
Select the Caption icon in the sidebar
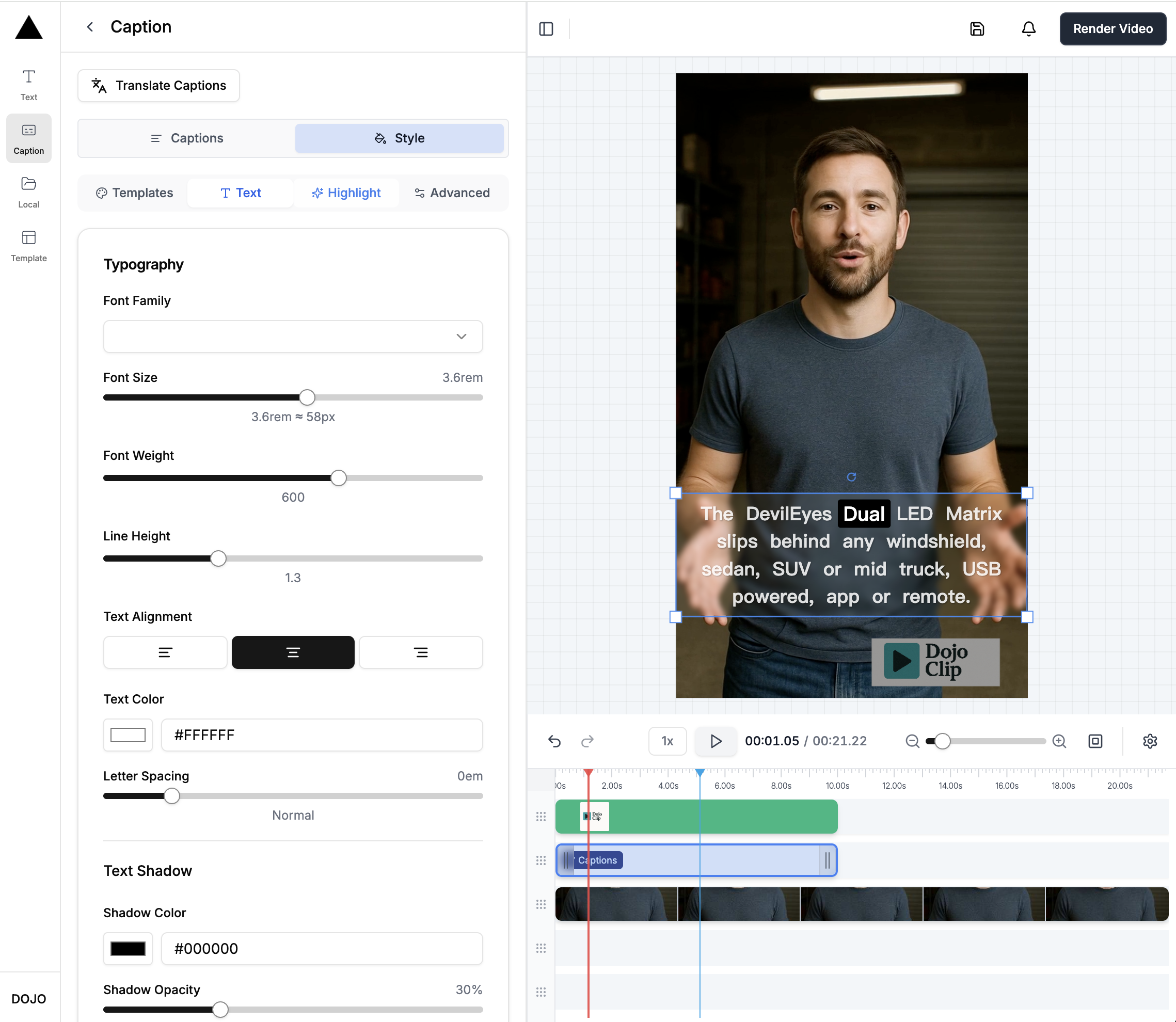[x=28, y=138]
